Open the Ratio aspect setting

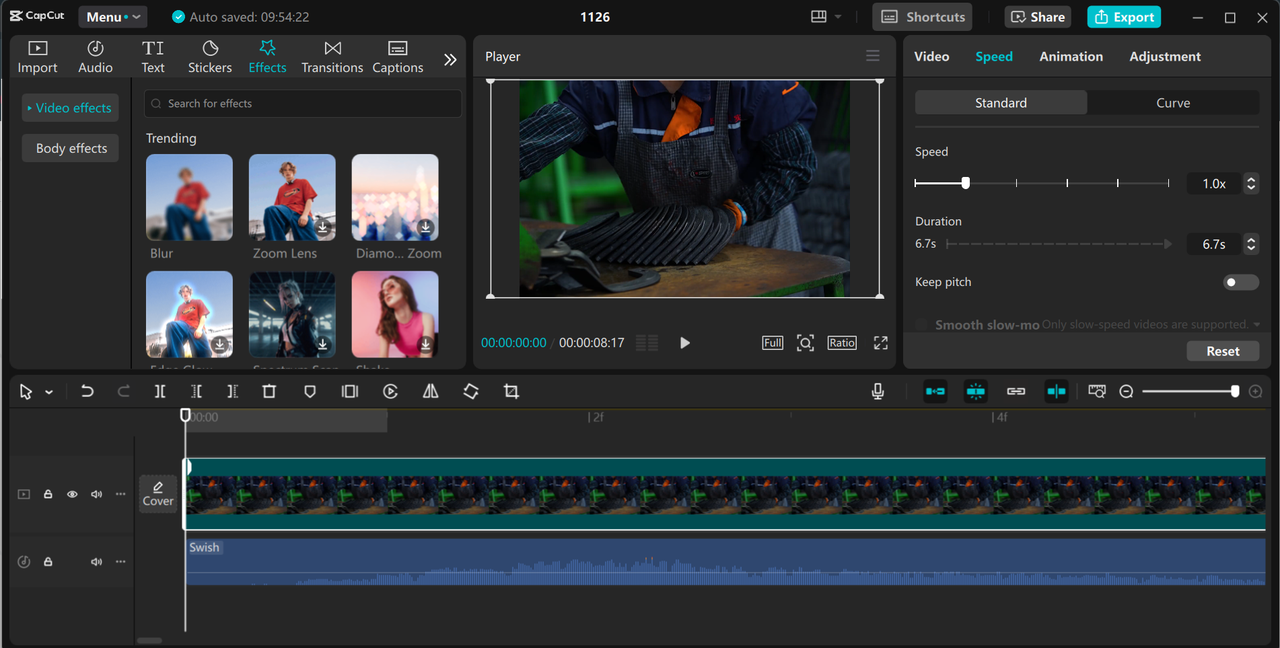click(842, 343)
